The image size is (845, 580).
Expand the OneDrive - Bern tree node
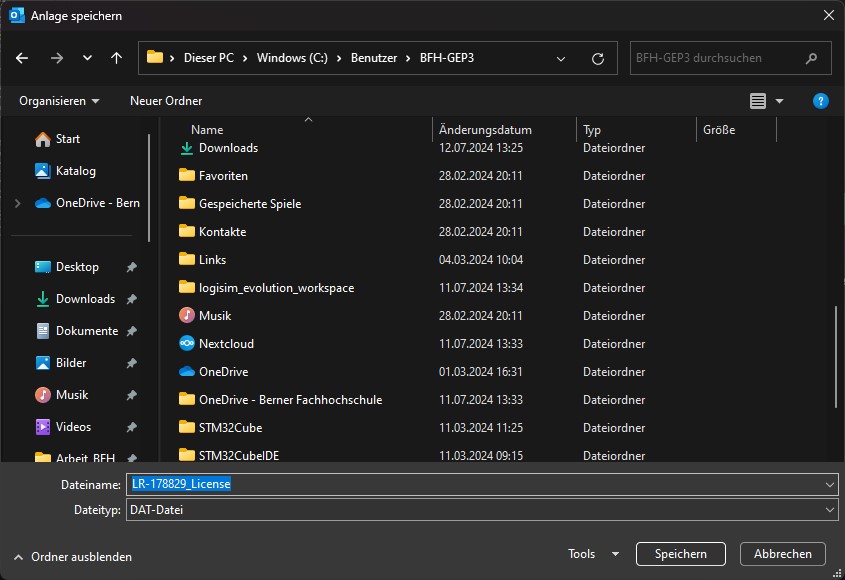point(18,203)
